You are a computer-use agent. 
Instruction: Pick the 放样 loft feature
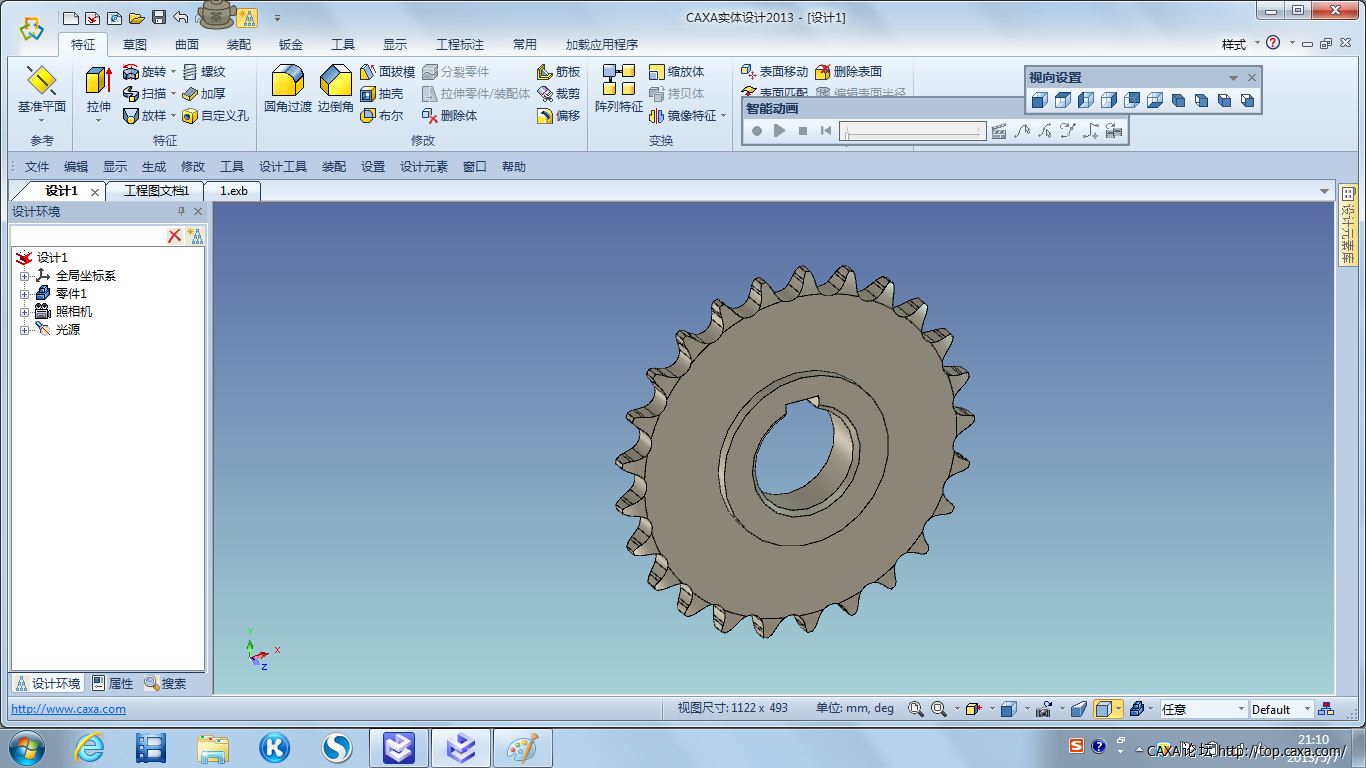click(144, 116)
